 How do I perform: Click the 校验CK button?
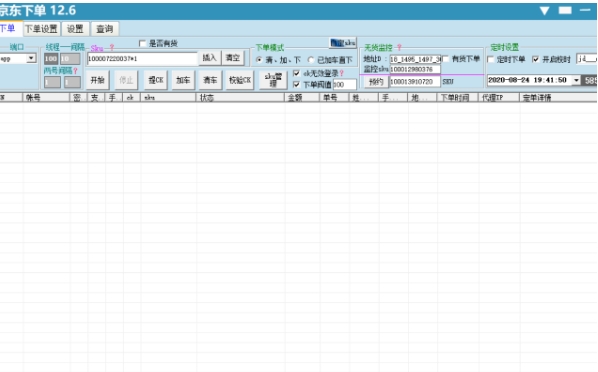coord(240,80)
